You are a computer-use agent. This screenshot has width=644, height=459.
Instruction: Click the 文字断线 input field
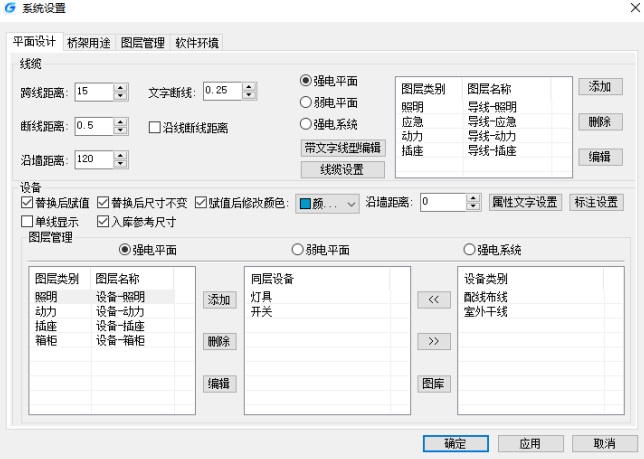tap(222, 91)
